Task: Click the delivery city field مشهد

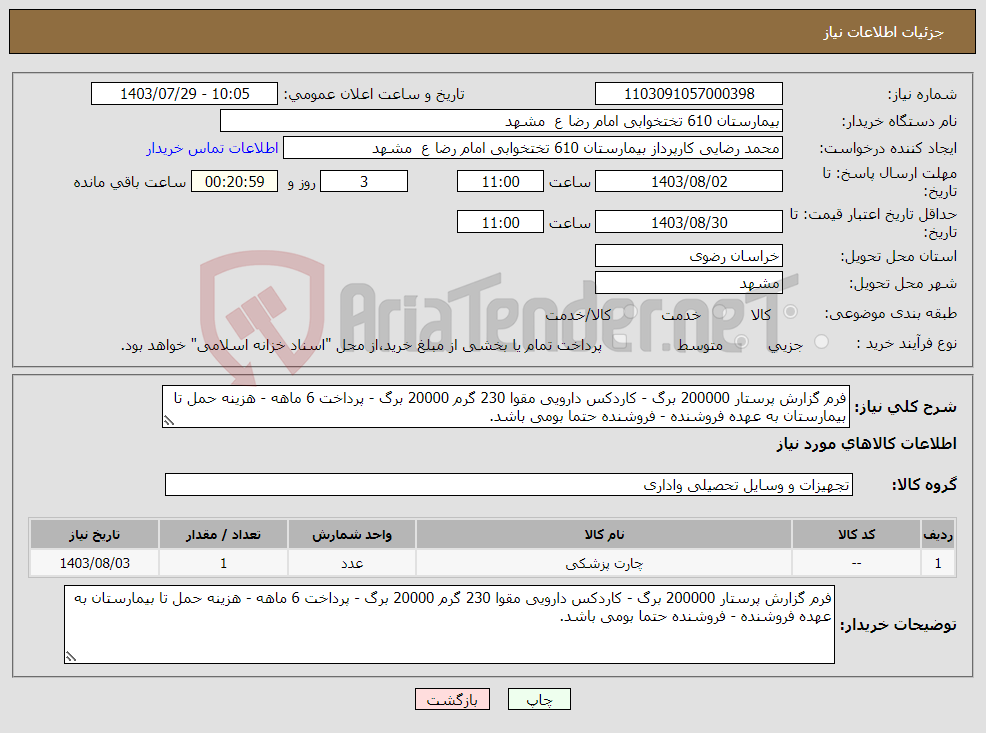Action: [x=689, y=283]
